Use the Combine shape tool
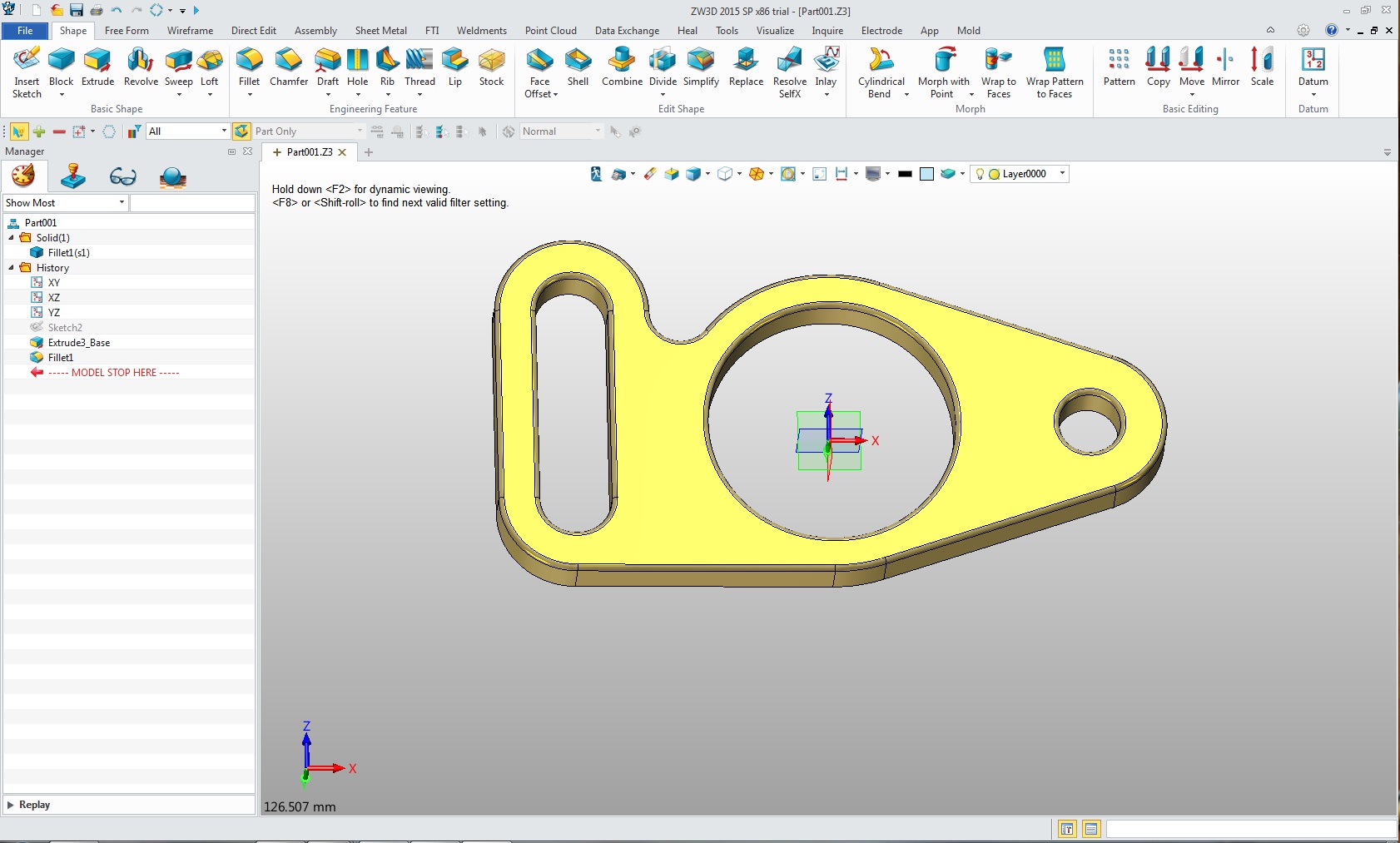Image resolution: width=1400 pixels, height=843 pixels. point(622,67)
